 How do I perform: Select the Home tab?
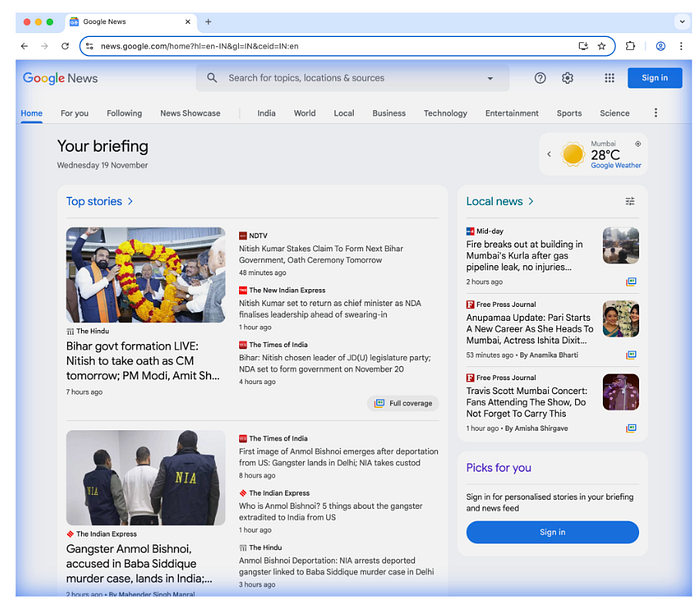tap(31, 113)
